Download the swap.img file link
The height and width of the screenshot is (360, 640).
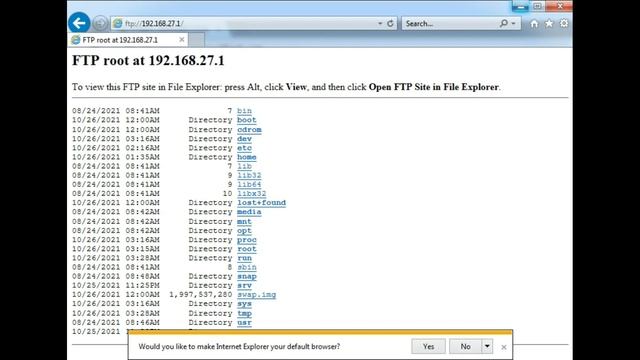[x=256, y=295]
